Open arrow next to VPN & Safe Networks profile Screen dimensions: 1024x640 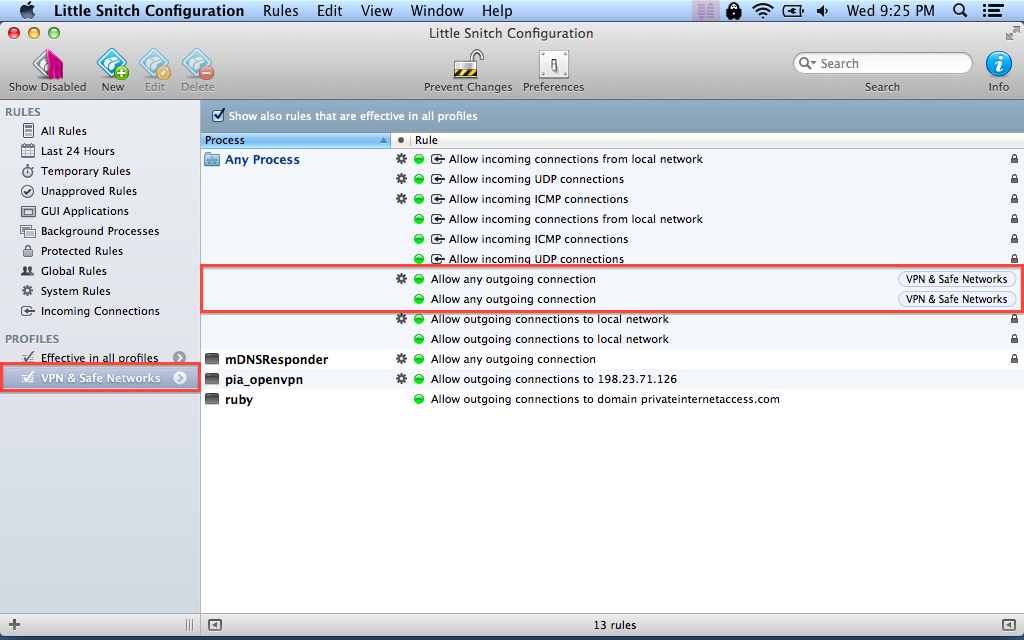pyautogui.click(x=180, y=377)
